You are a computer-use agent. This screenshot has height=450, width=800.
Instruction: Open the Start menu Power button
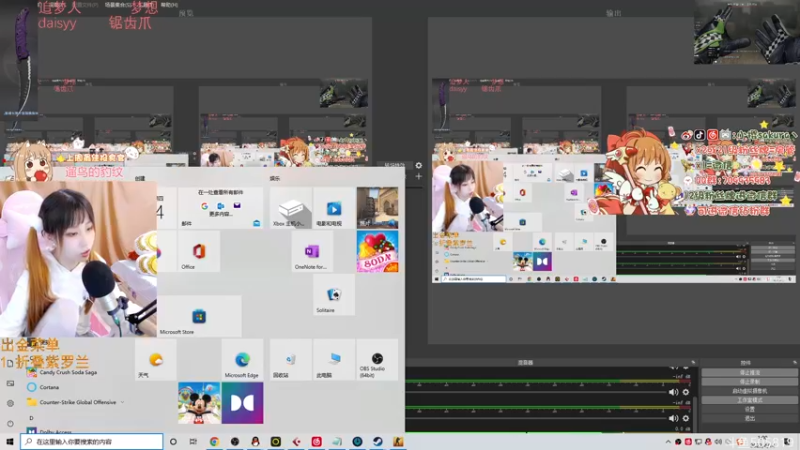point(10,423)
